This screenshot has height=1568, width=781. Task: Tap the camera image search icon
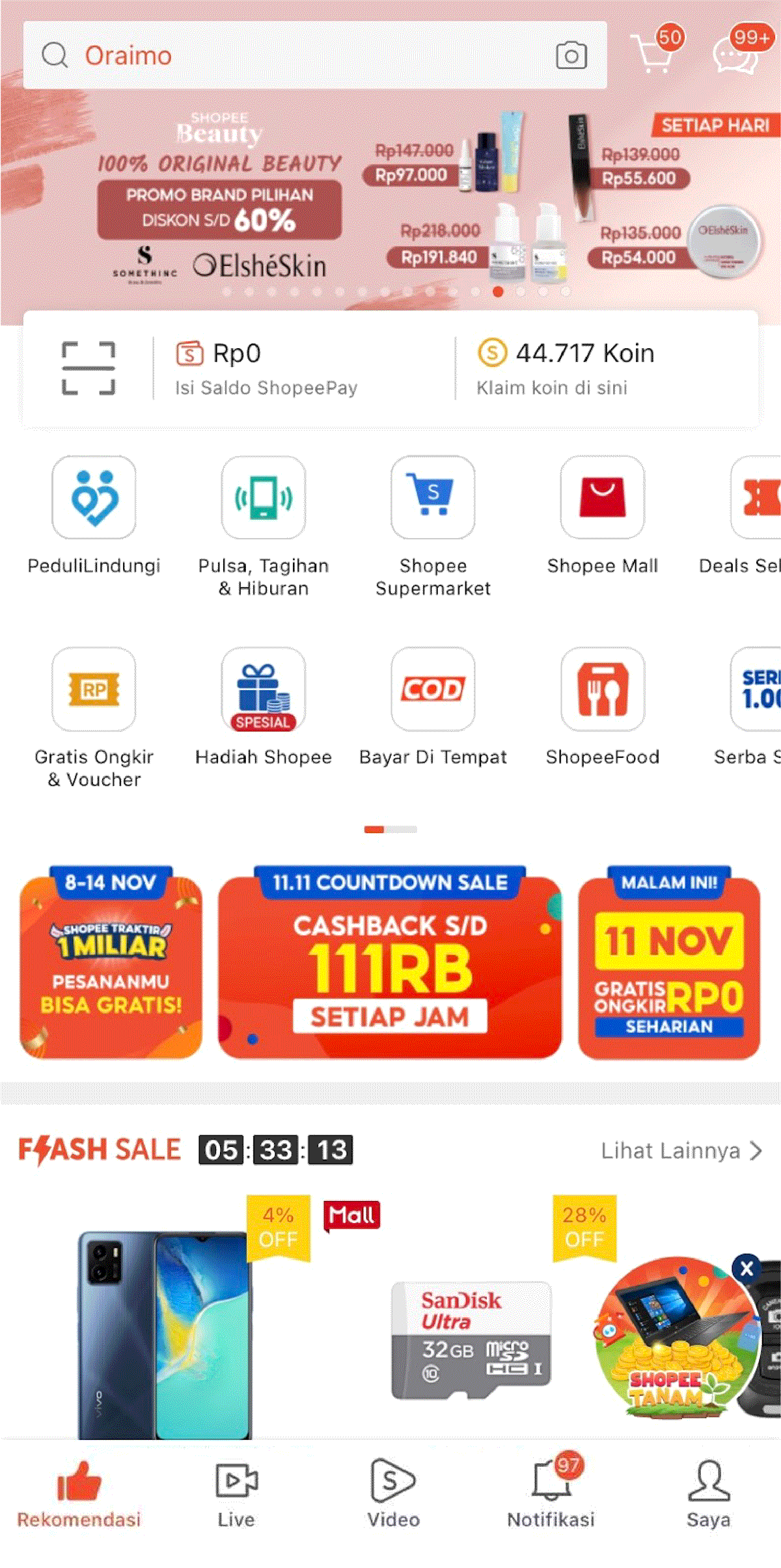click(x=571, y=55)
